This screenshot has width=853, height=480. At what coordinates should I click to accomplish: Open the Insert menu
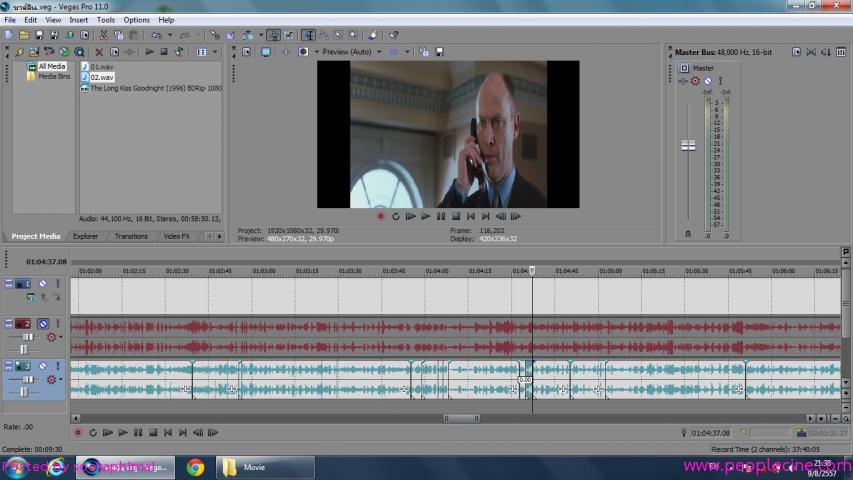(78, 20)
